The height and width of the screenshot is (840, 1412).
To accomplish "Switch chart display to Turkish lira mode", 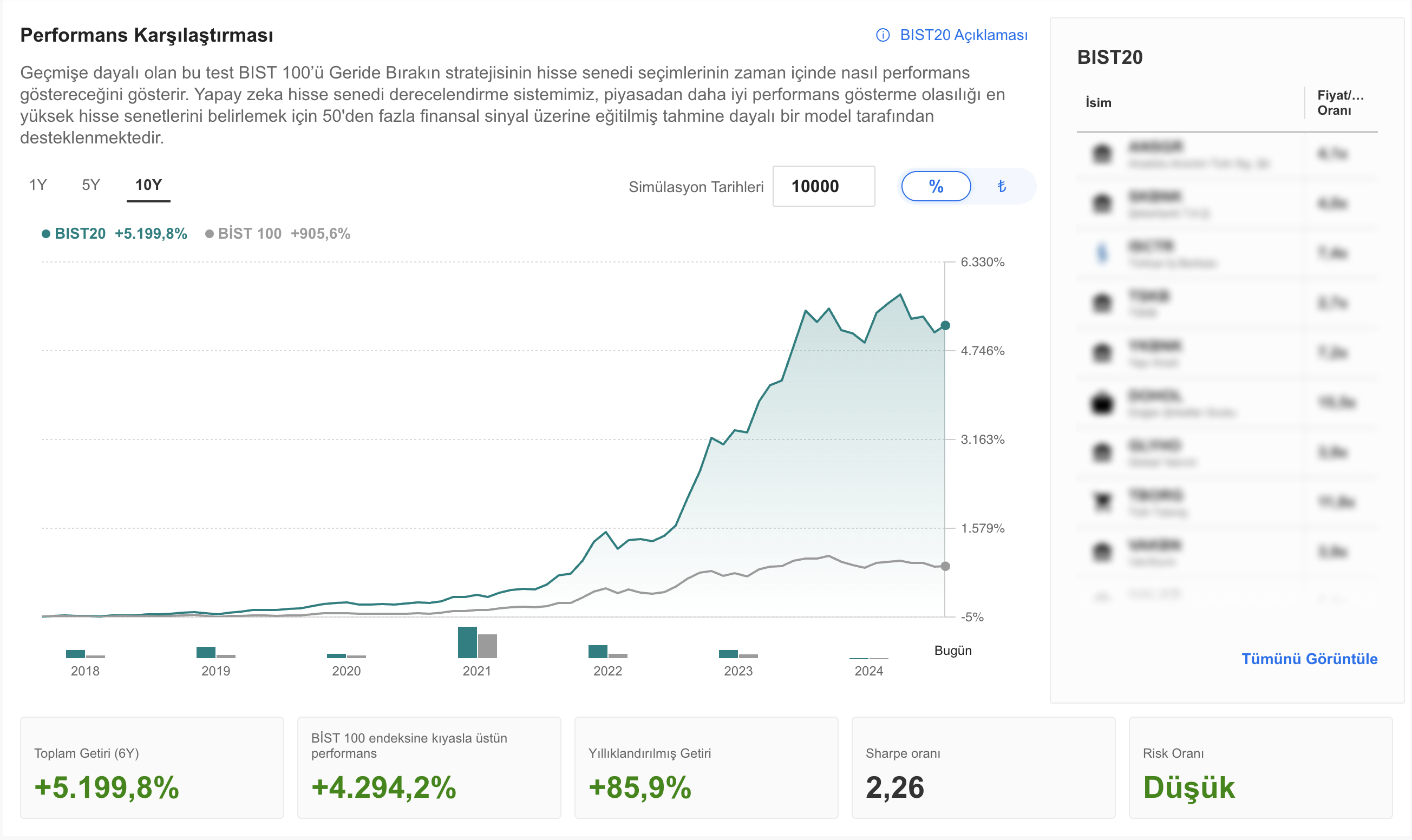I will tap(1001, 186).
